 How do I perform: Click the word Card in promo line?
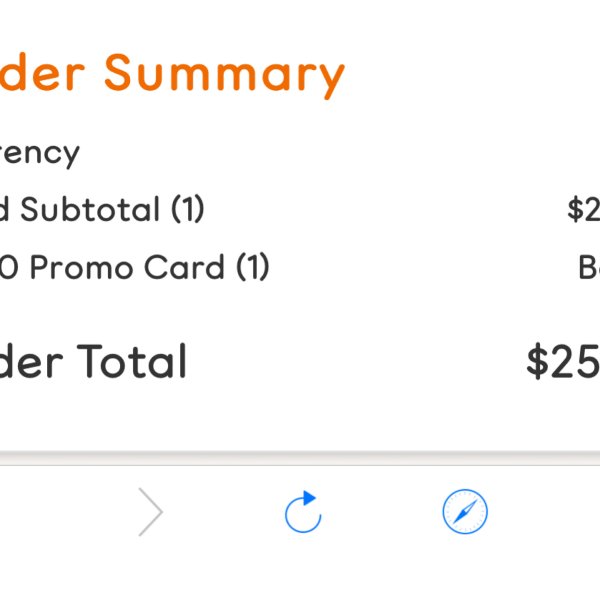[x=184, y=267]
